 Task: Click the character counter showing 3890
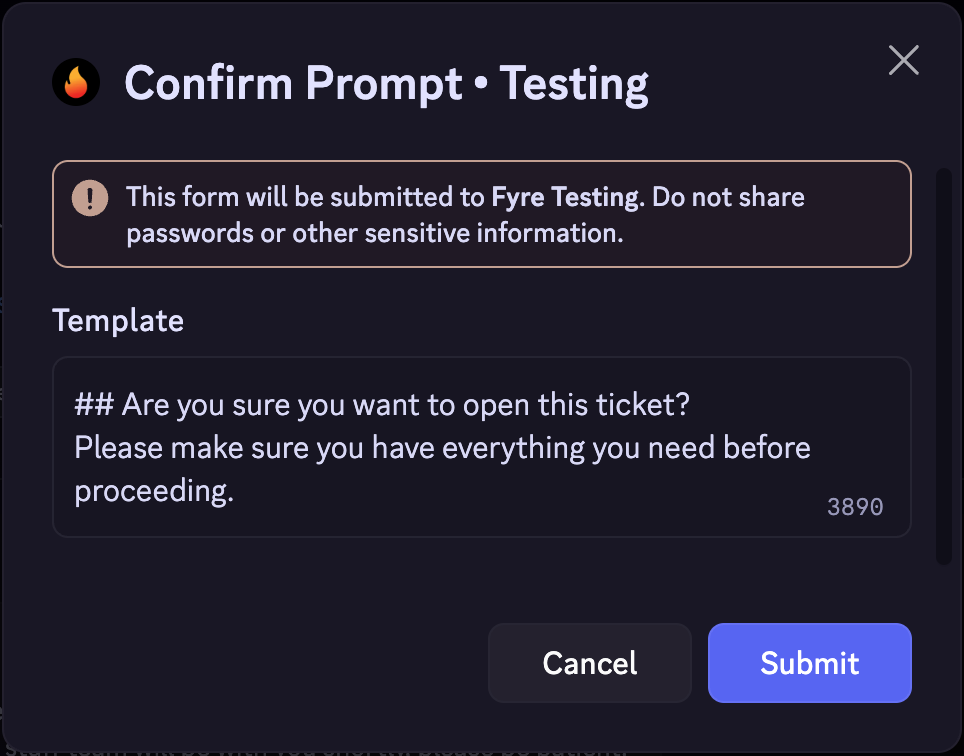tap(855, 507)
